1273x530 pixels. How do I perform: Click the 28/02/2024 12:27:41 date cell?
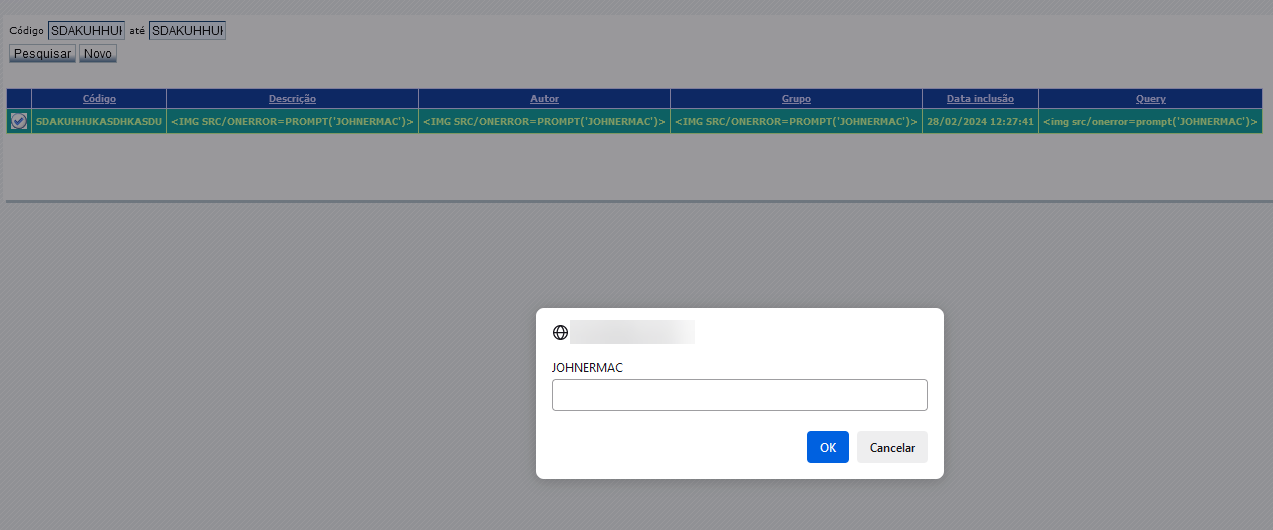coord(980,121)
